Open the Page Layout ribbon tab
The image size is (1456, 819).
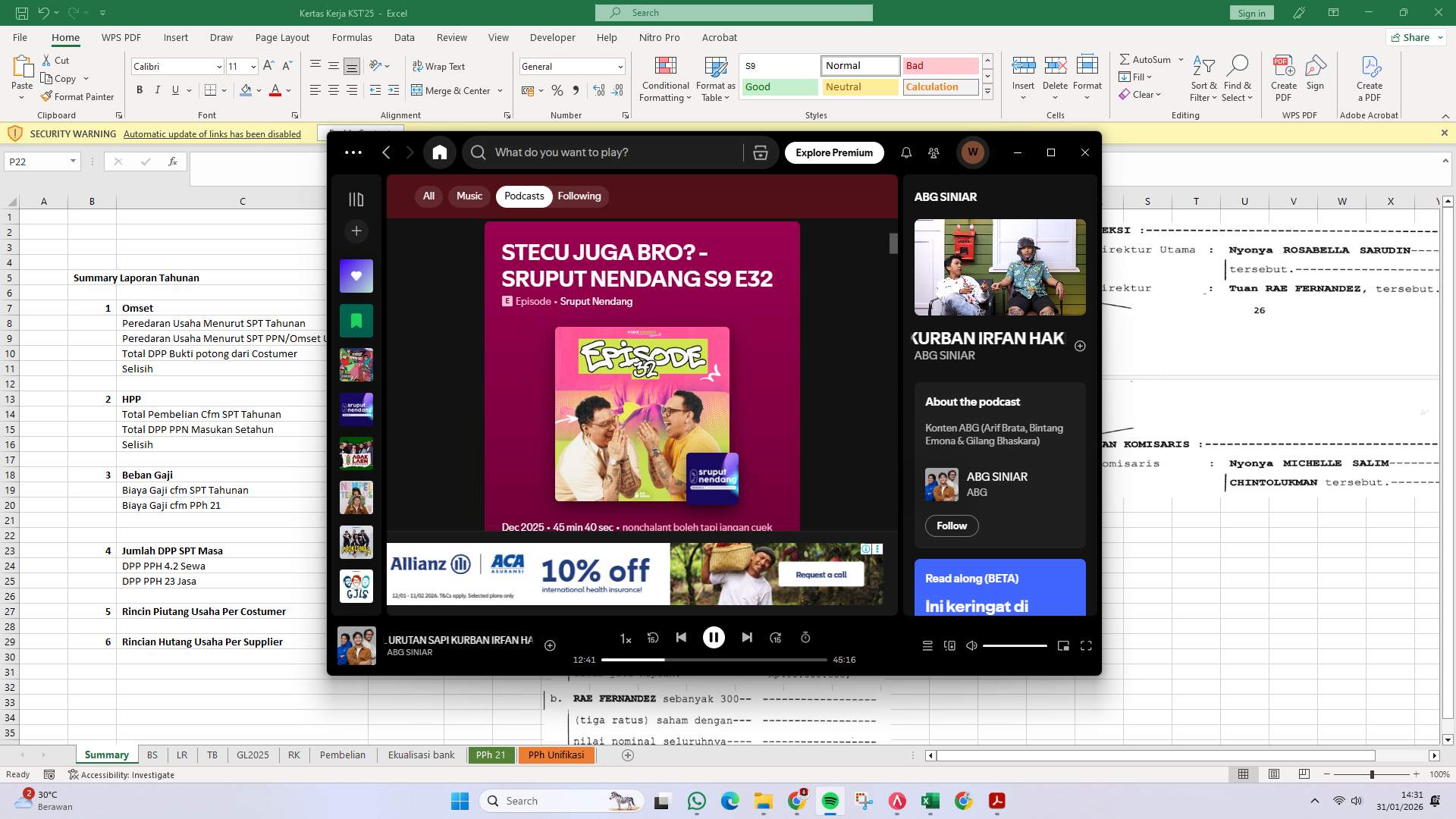(282, 37)
